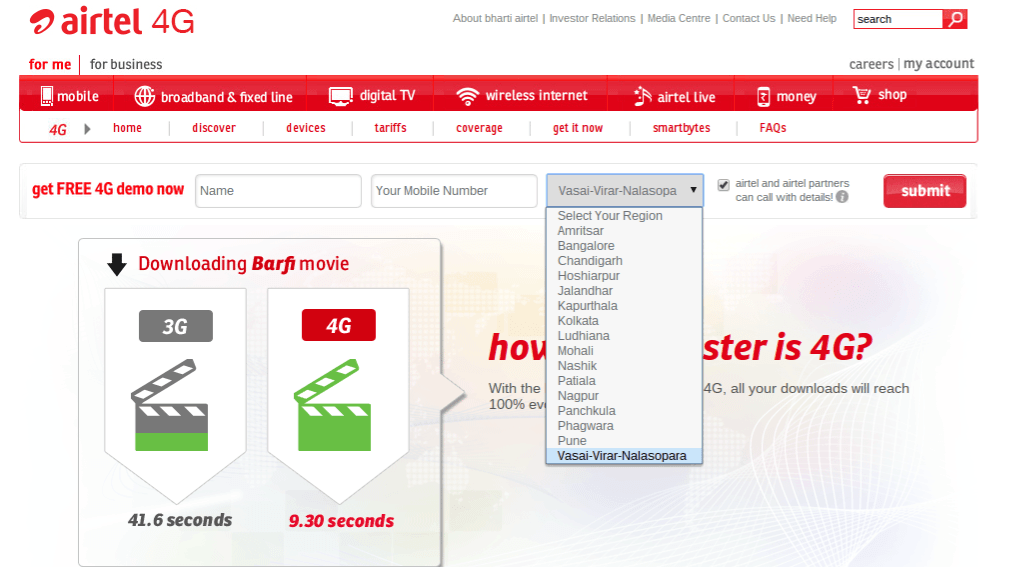Click the money phone icon

[x=763, y=97]
